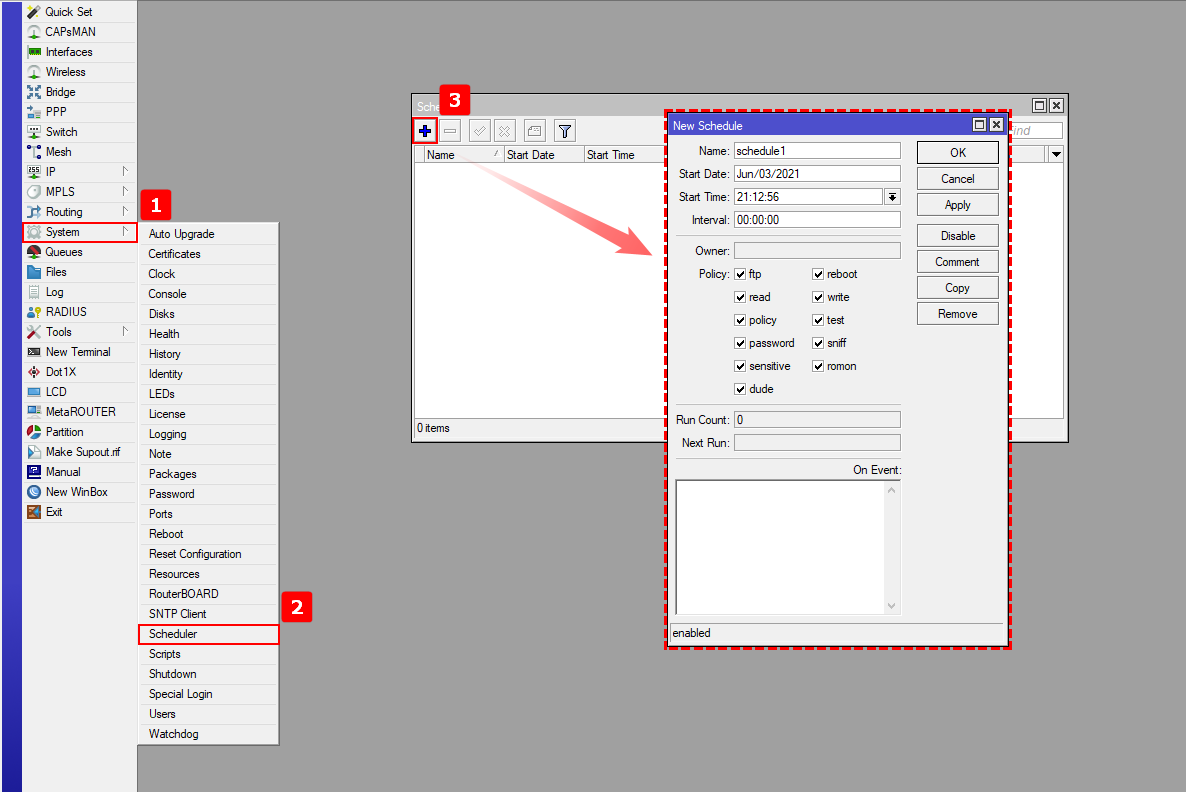Uncheck the sniff policy

tap(818, 342)
